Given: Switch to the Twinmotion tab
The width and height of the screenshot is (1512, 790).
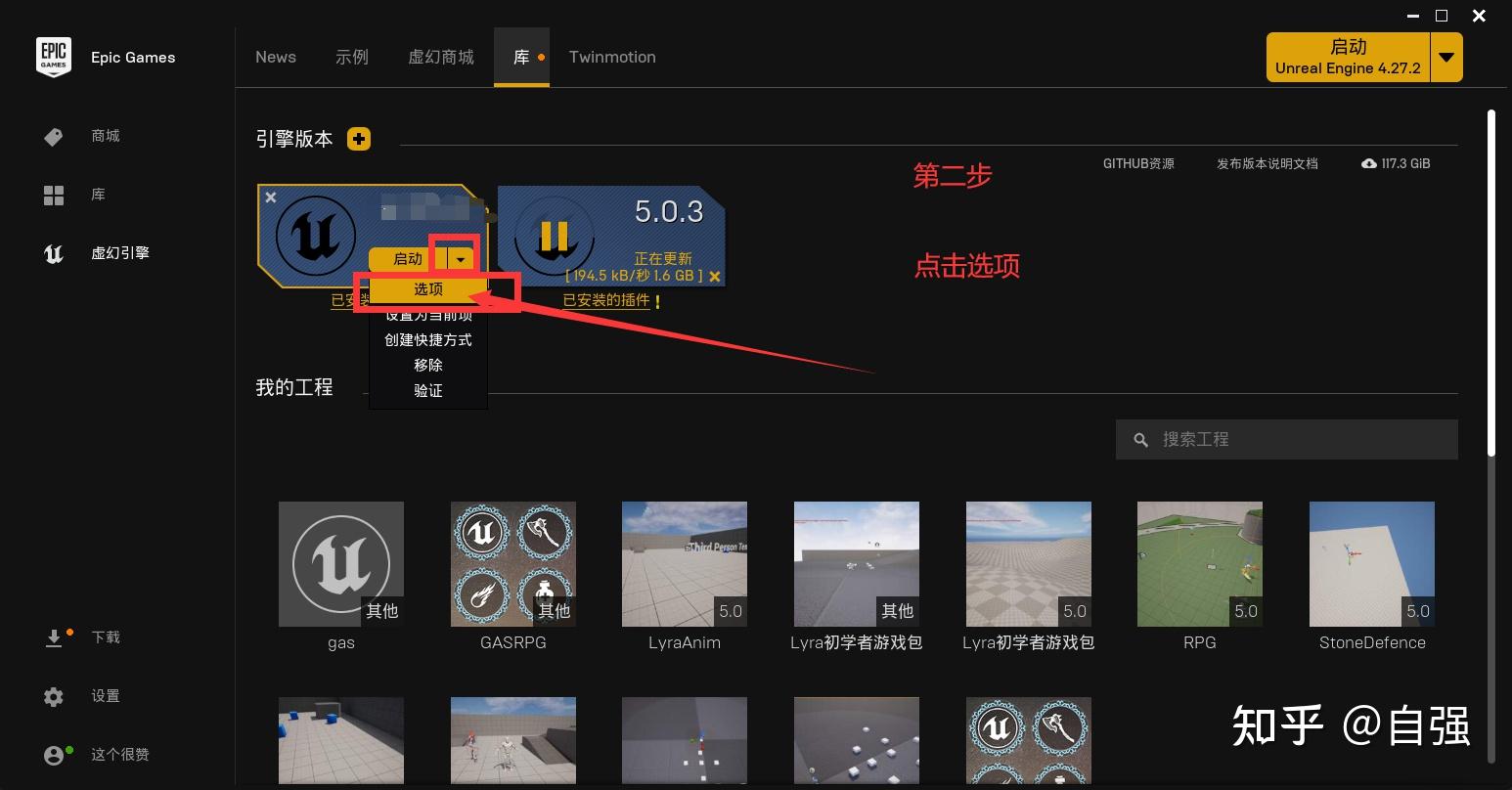Looking at the screenshot, I should 612,57.
